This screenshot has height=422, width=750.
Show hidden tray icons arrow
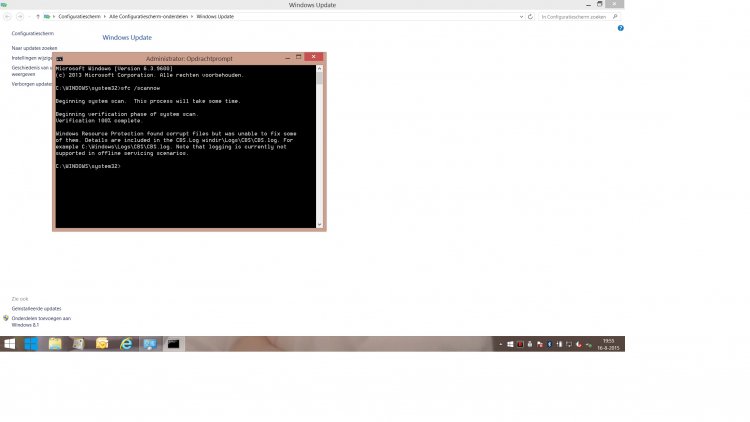[x=500, y=344]
